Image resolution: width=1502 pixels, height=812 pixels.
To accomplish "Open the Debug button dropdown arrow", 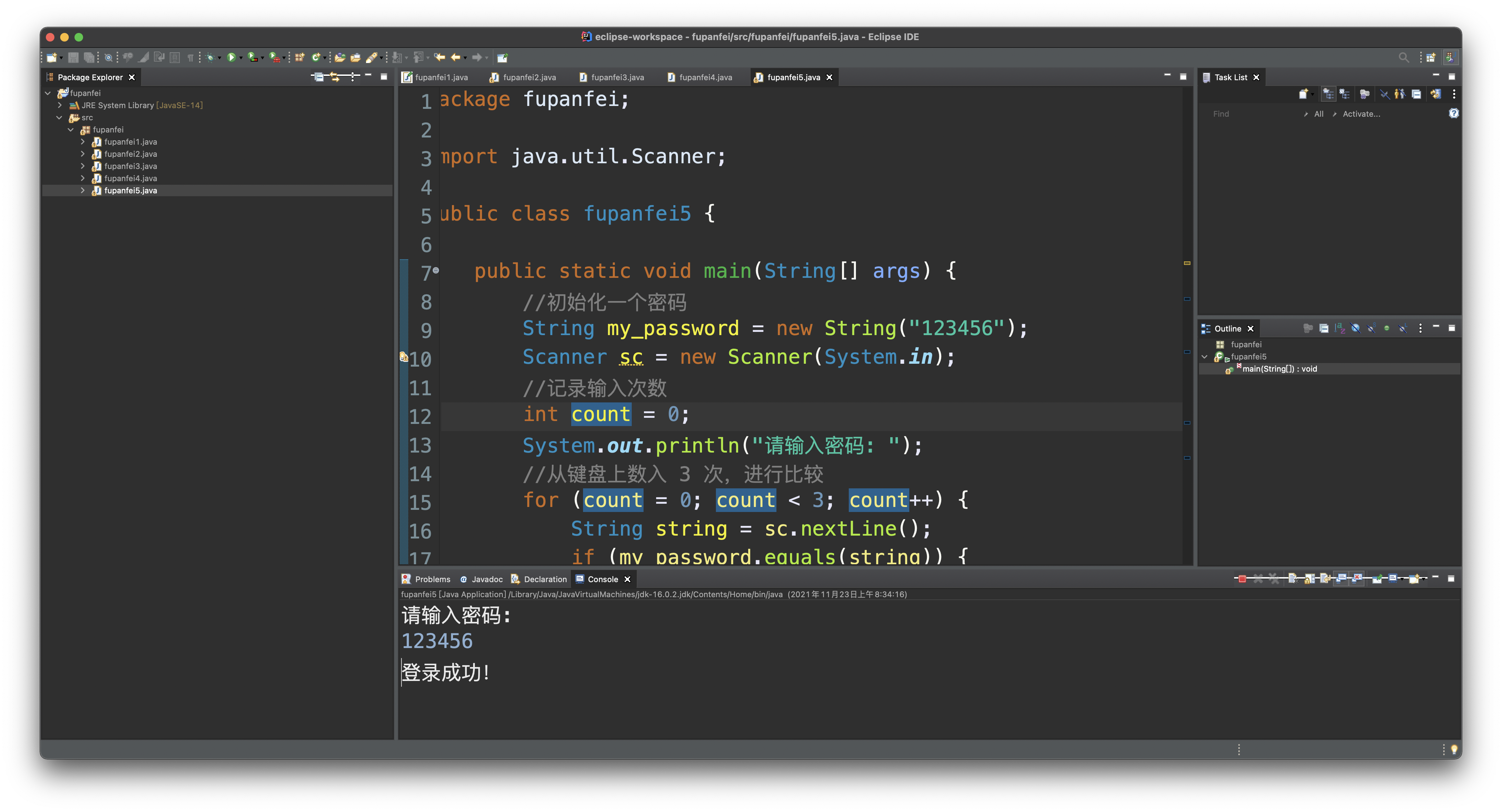I will [220, 58].
